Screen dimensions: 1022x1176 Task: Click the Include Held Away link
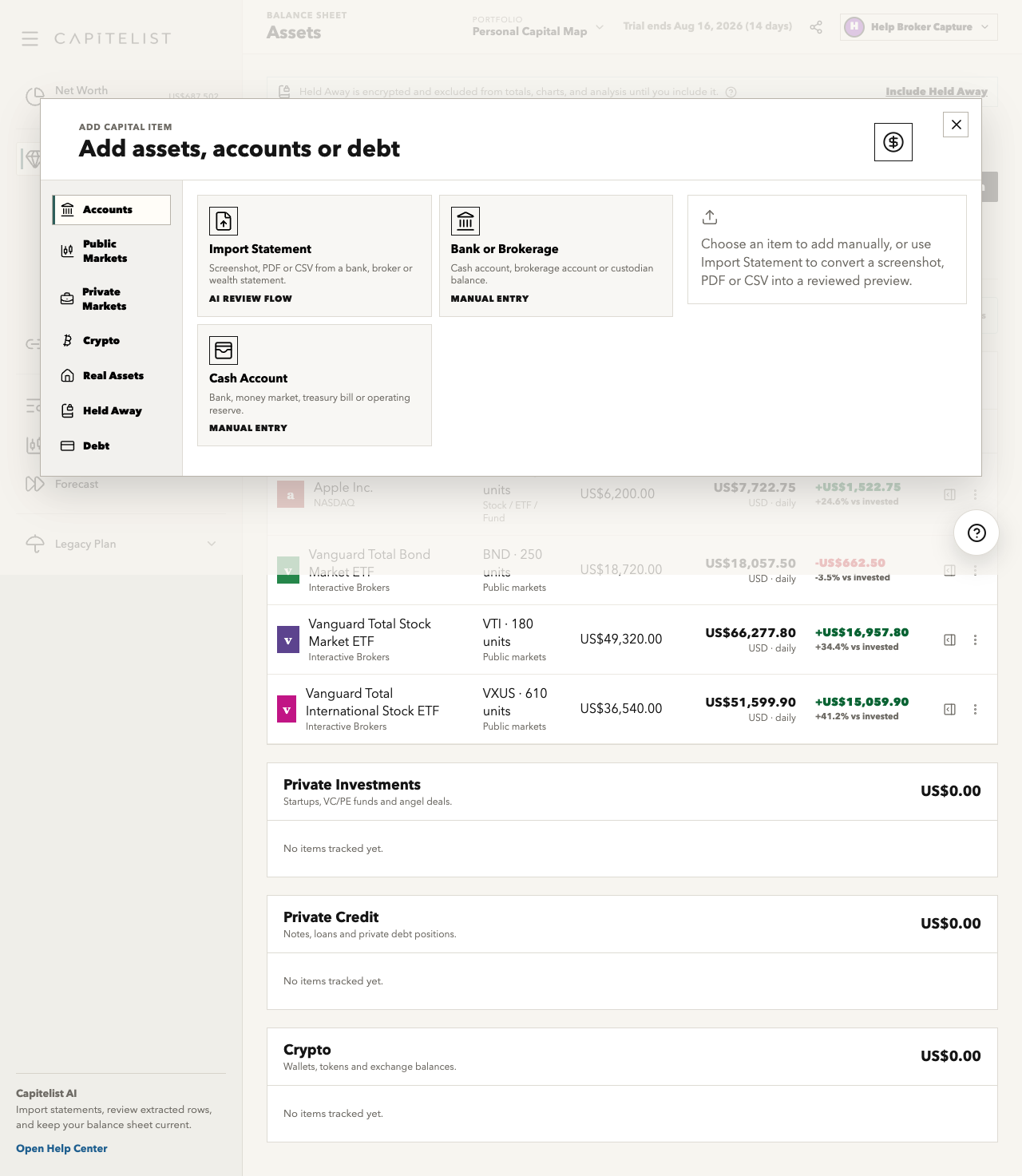coord(937,92)
